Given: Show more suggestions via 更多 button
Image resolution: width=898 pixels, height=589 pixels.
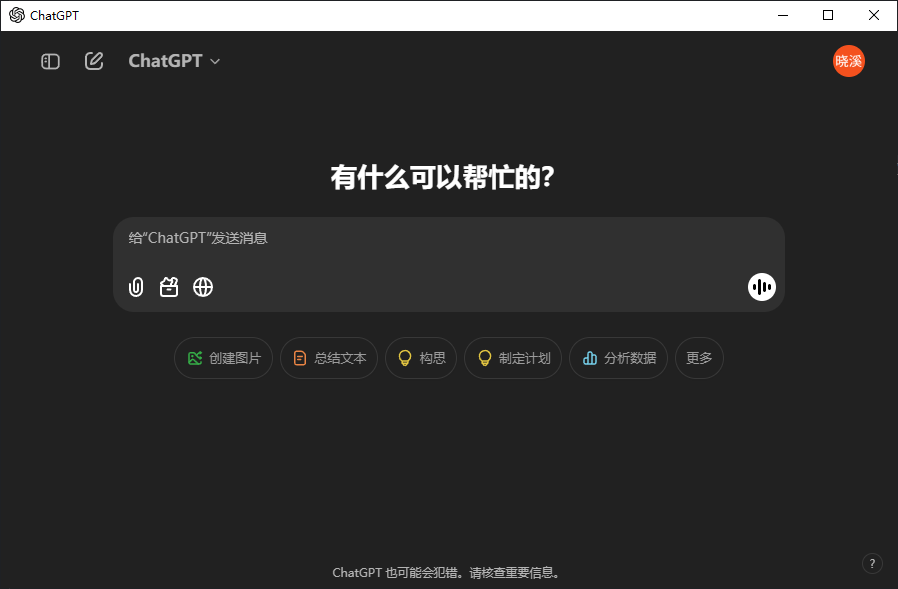Looking at the screenshot, I should point(699,358).
